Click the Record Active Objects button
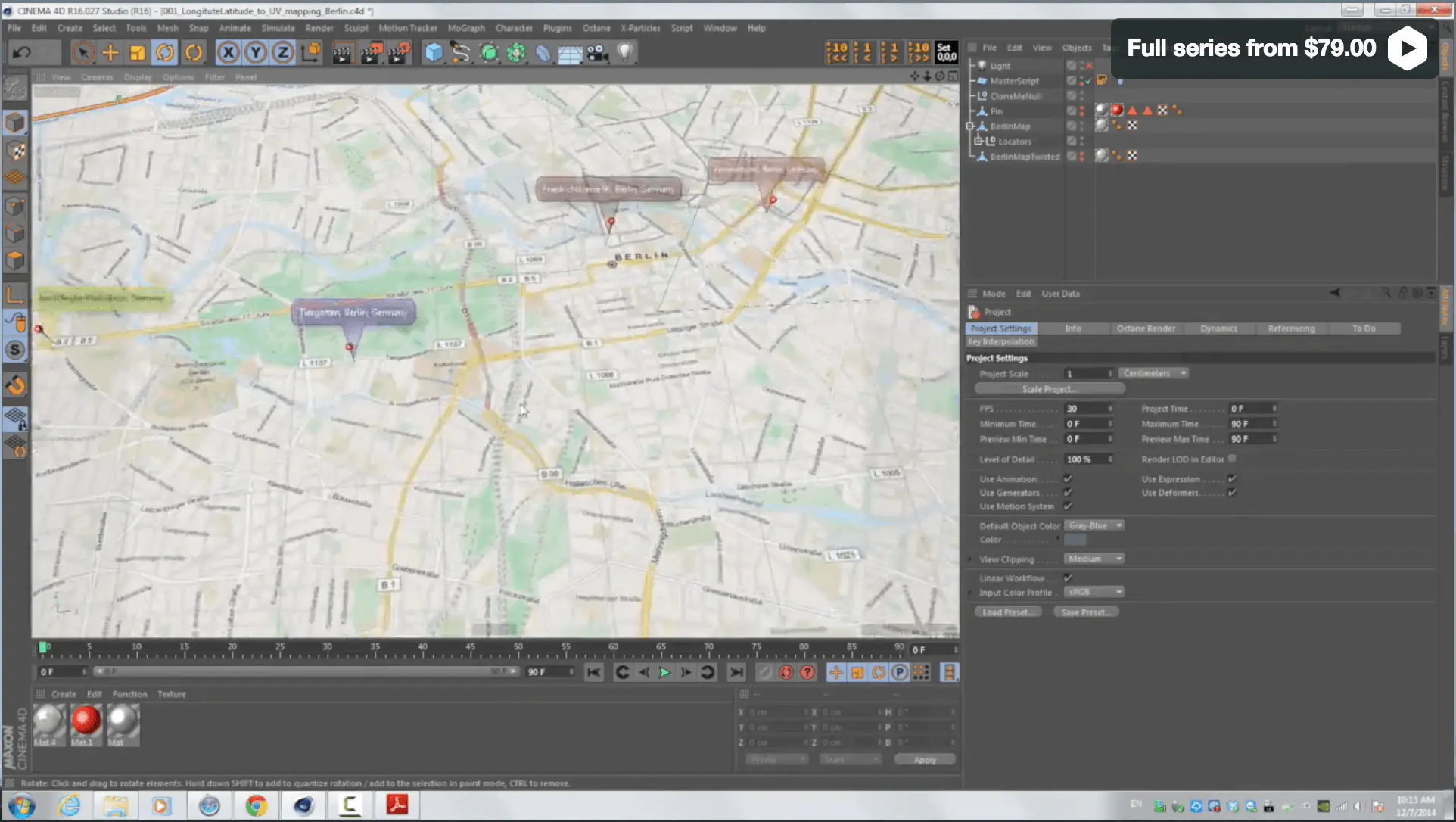The width and height of the screenshot is (1456, 822). (765, 672)
